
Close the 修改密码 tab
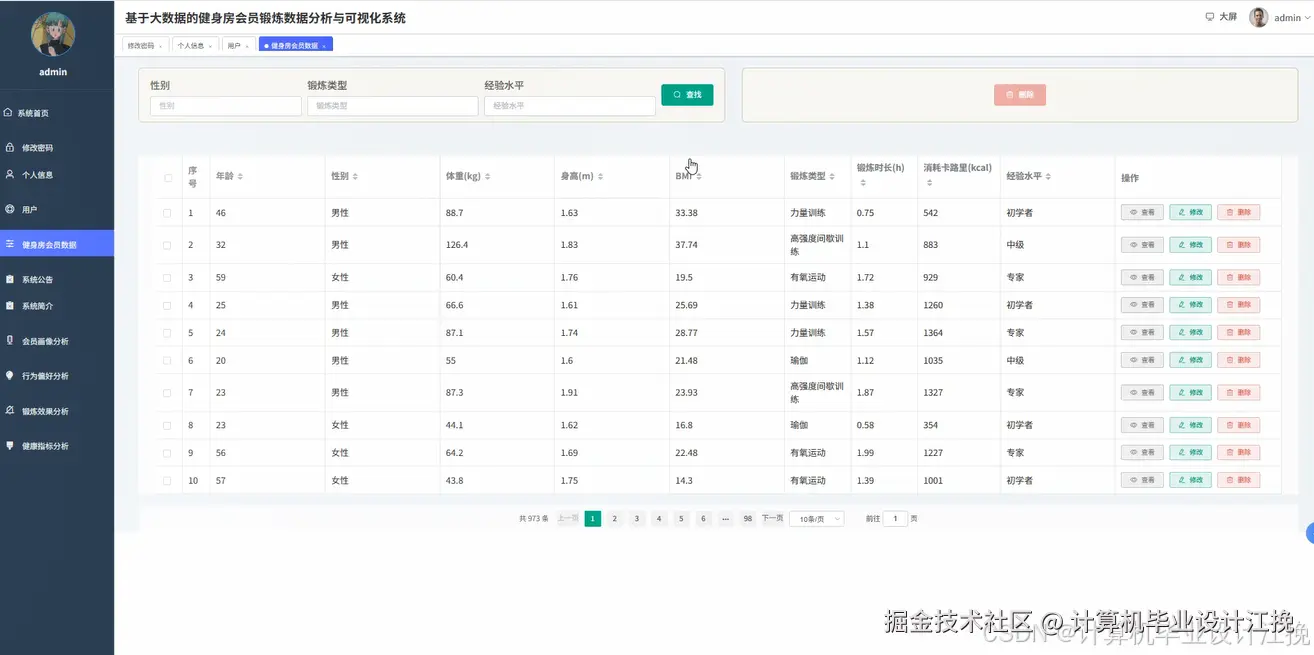[160, 46]
